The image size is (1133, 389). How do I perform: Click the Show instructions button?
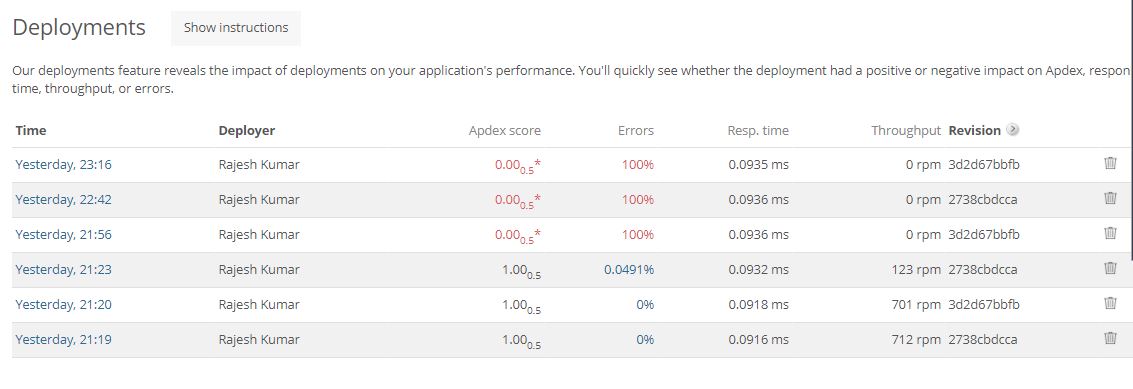click(236, 27)
